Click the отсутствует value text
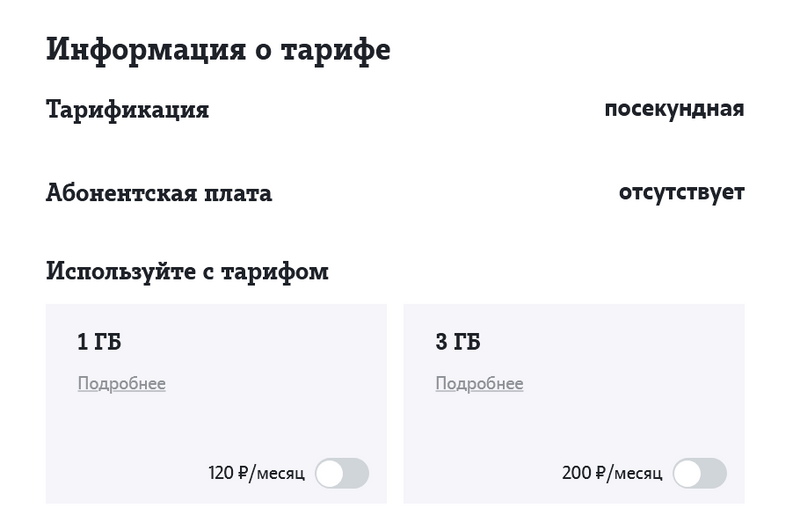This screenshot has height=528, width=800. pos(682,191)
